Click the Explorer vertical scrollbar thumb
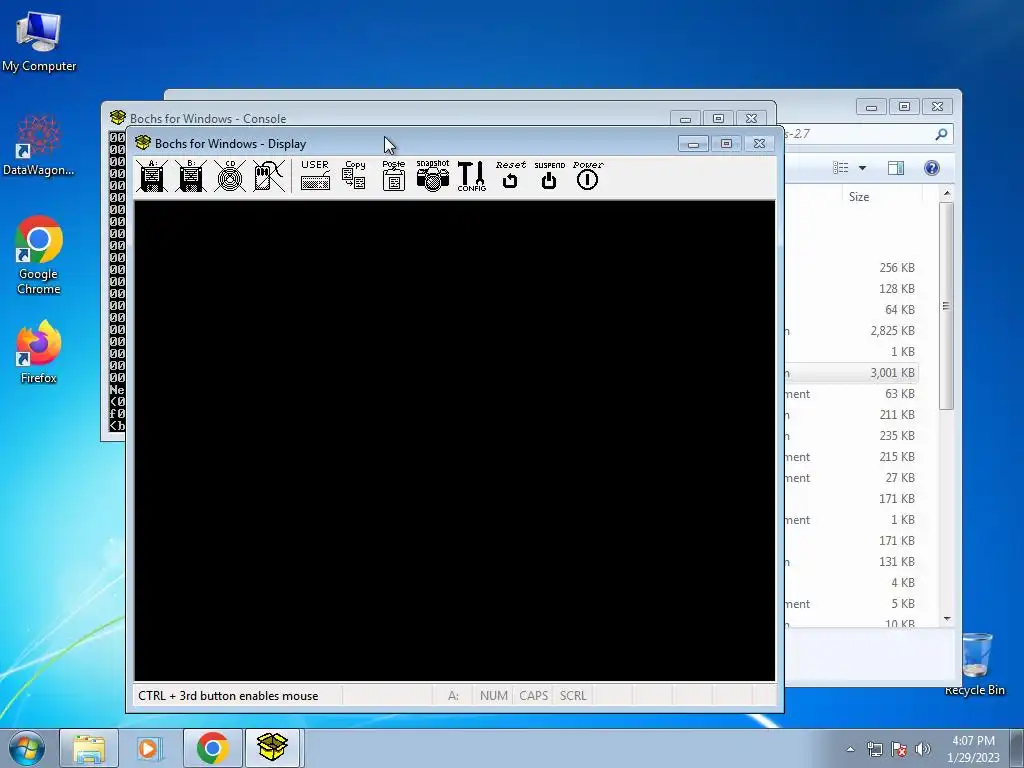 click(947, 306)
